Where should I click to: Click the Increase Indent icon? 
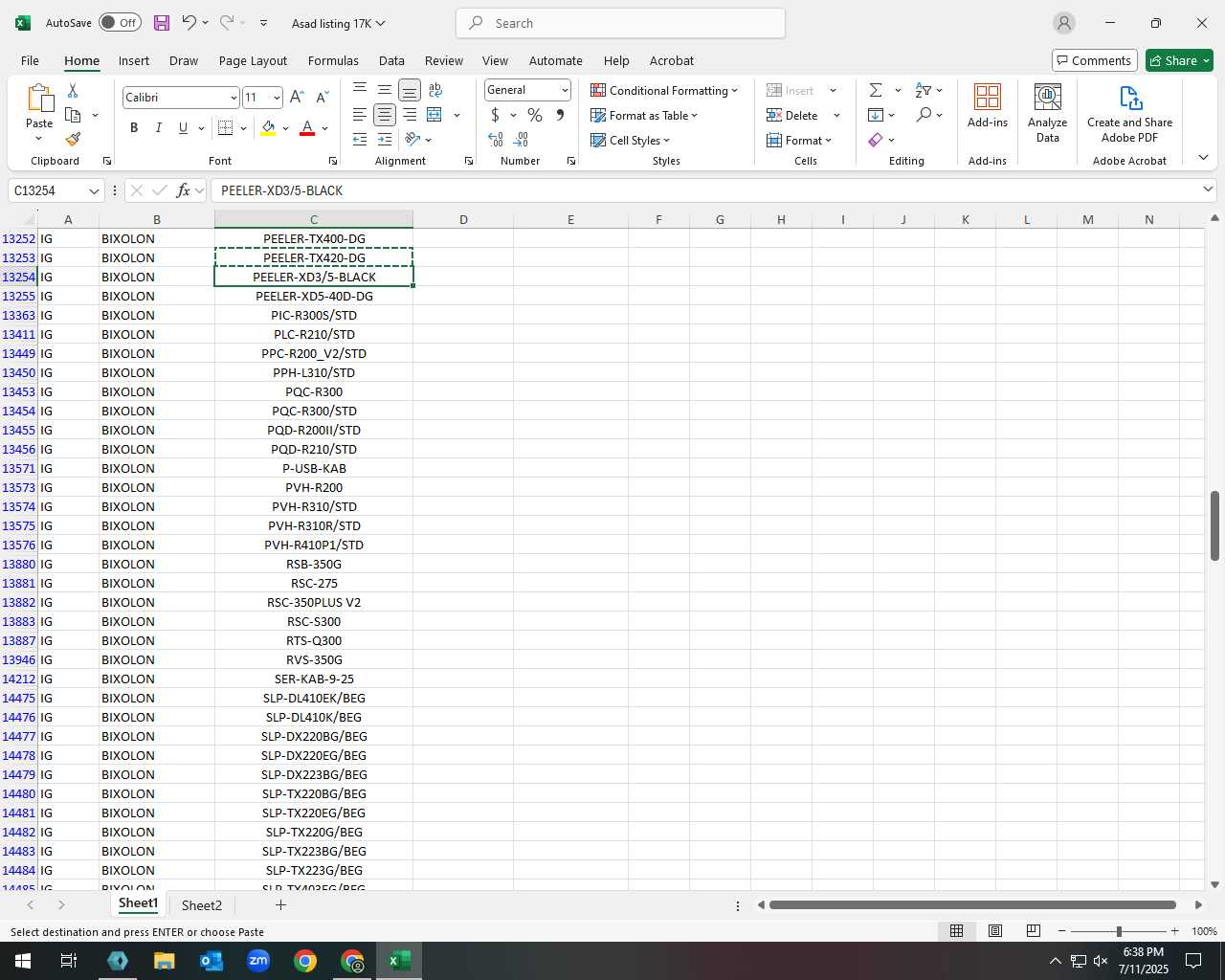385,140
